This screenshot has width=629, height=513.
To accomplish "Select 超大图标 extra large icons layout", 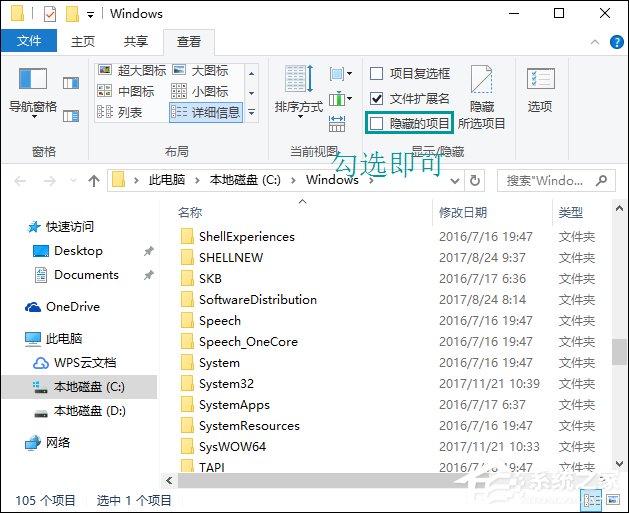I will point(132,71).
